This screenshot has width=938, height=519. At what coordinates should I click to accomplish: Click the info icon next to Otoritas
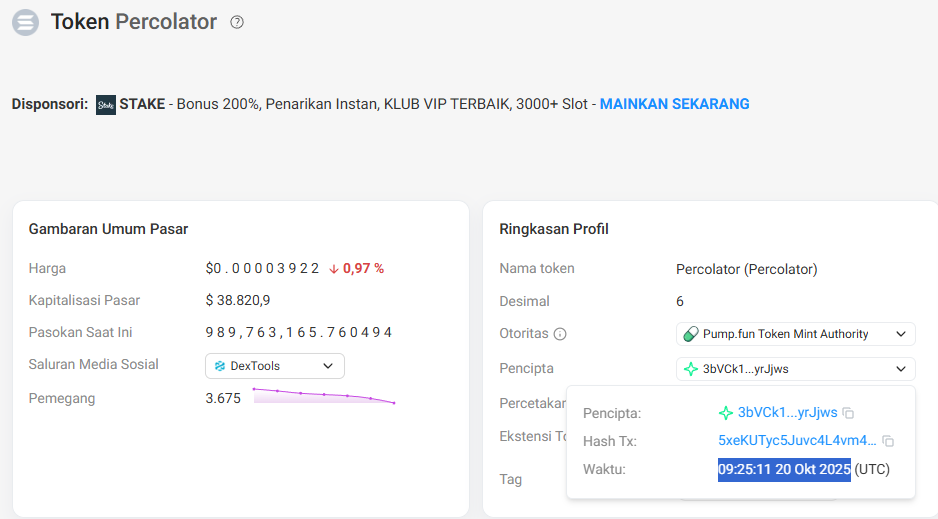[560, 334]
